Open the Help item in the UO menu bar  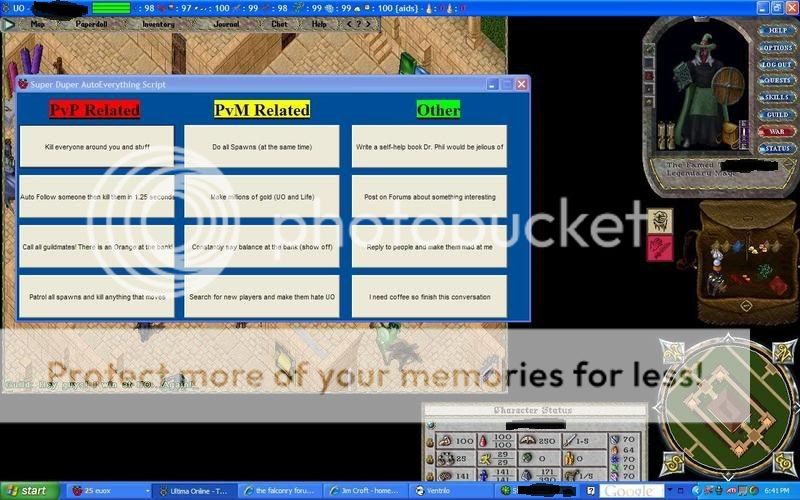(x=319, y=24)
